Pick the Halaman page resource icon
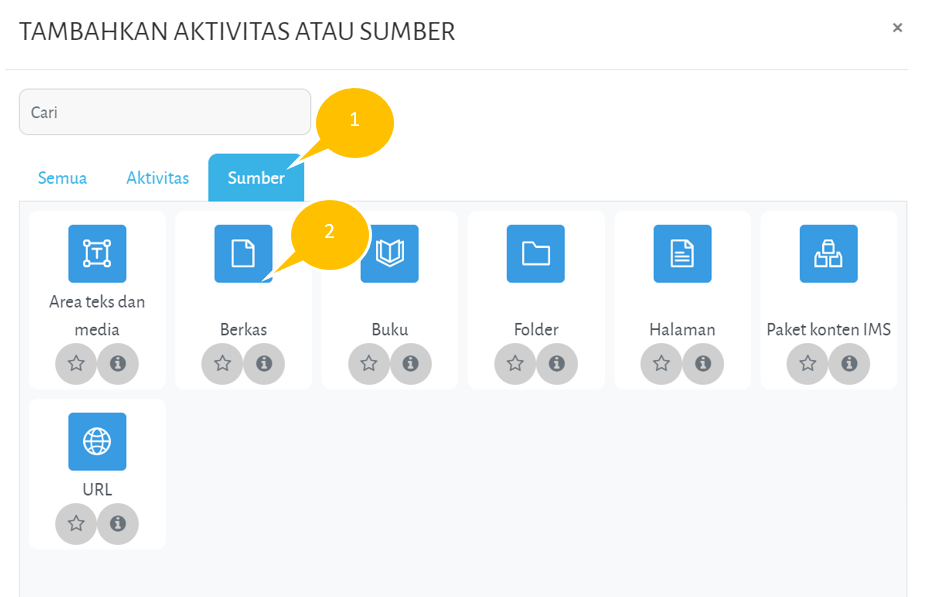The height and width of the screenshot is (597, 943). pos(682,254)
